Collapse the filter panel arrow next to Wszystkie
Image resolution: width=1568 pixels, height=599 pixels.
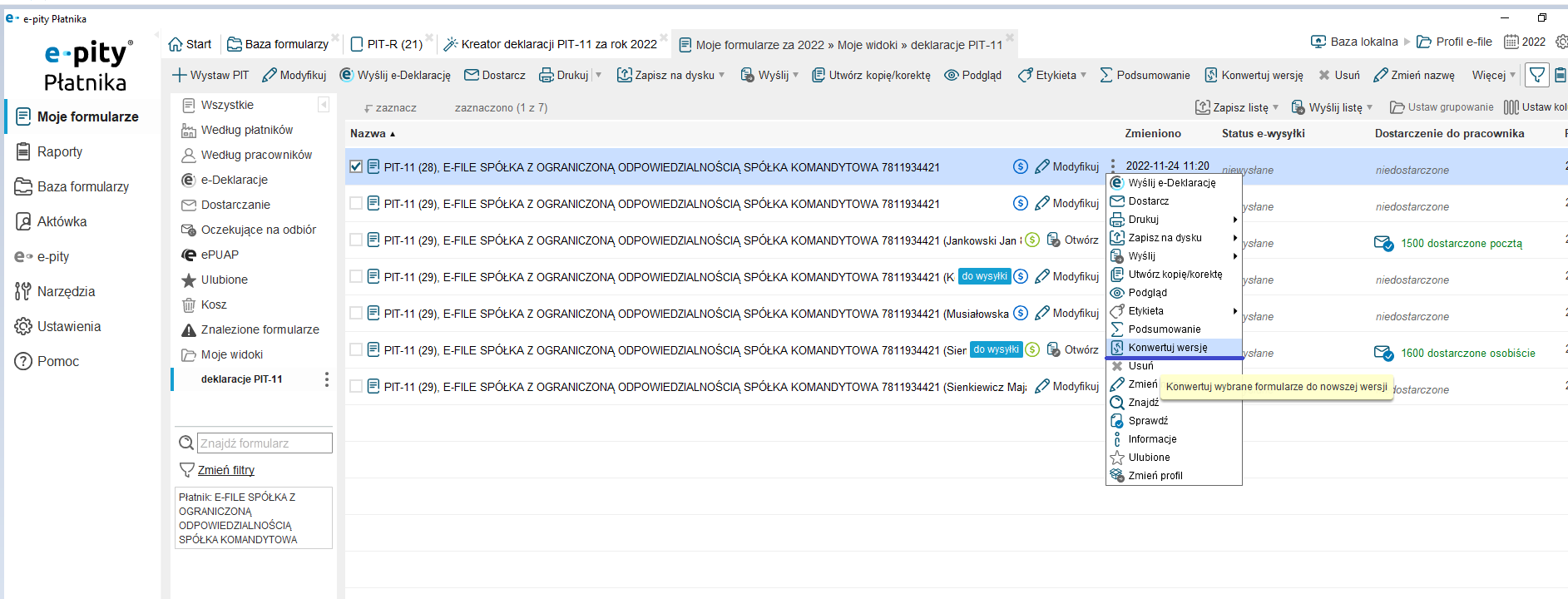324,105
